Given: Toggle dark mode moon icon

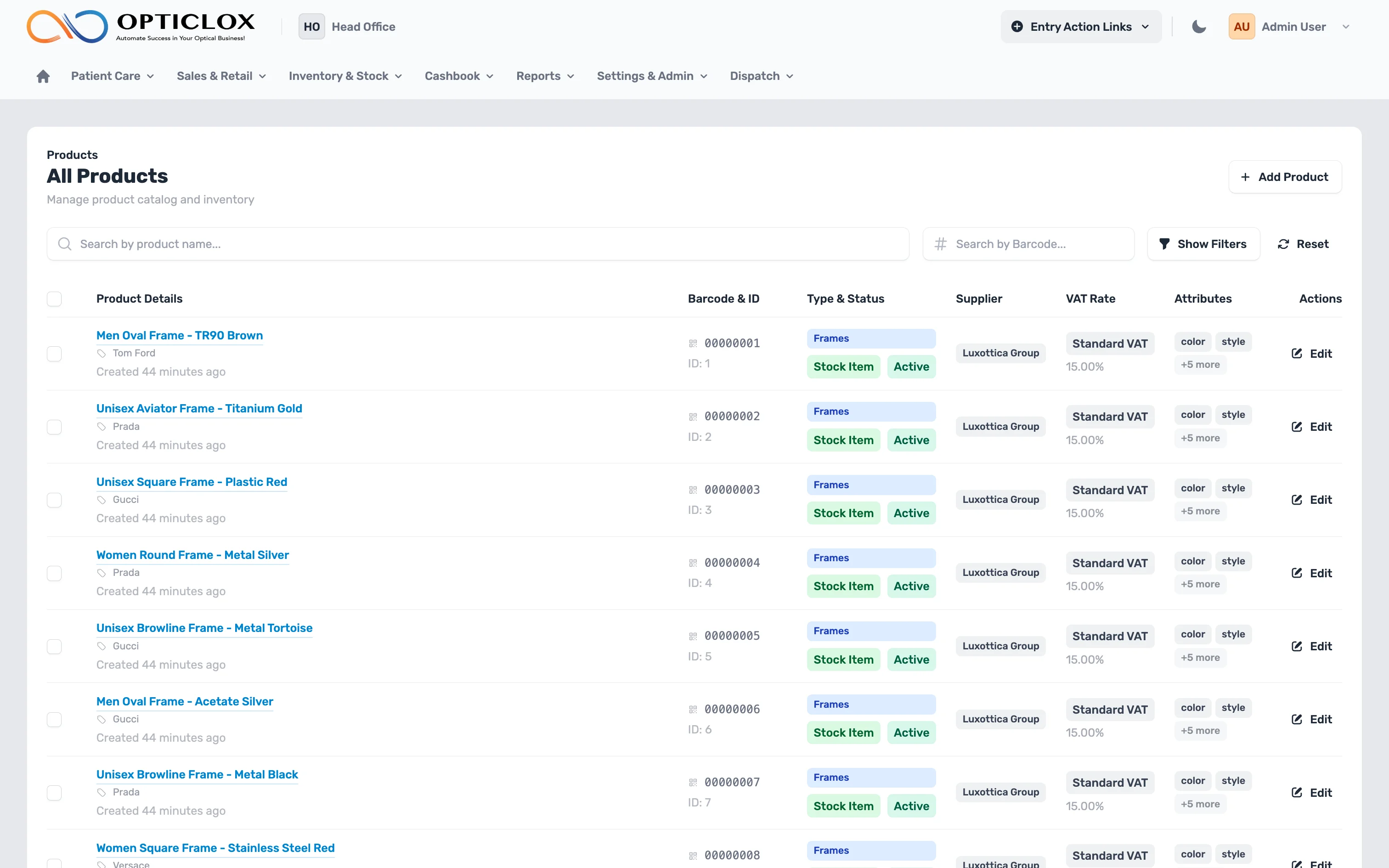Looking at the screenshot, I should point(1198,27).
